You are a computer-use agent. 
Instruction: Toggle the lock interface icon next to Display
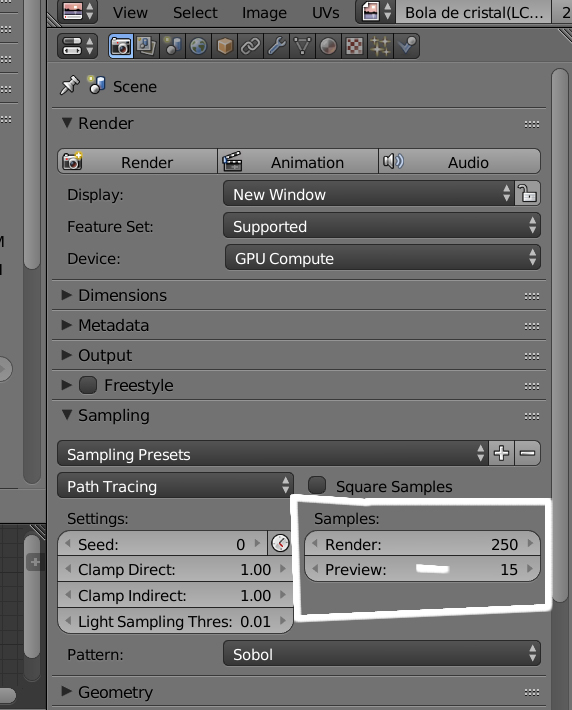tap(528, 194)
